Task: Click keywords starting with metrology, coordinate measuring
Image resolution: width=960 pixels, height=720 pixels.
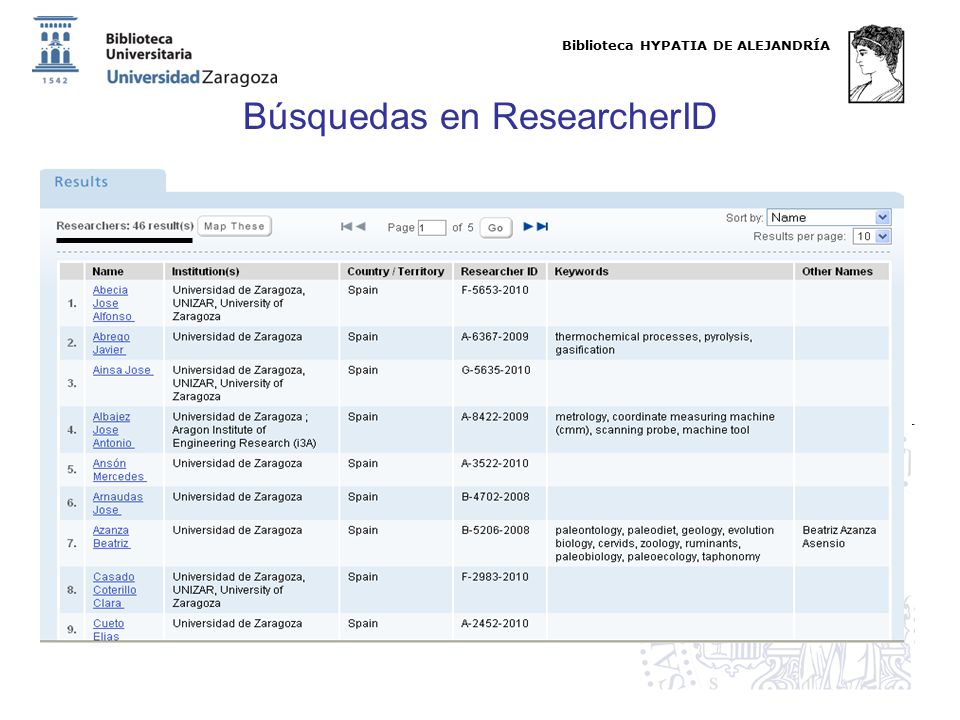Action: pos(665,423)
